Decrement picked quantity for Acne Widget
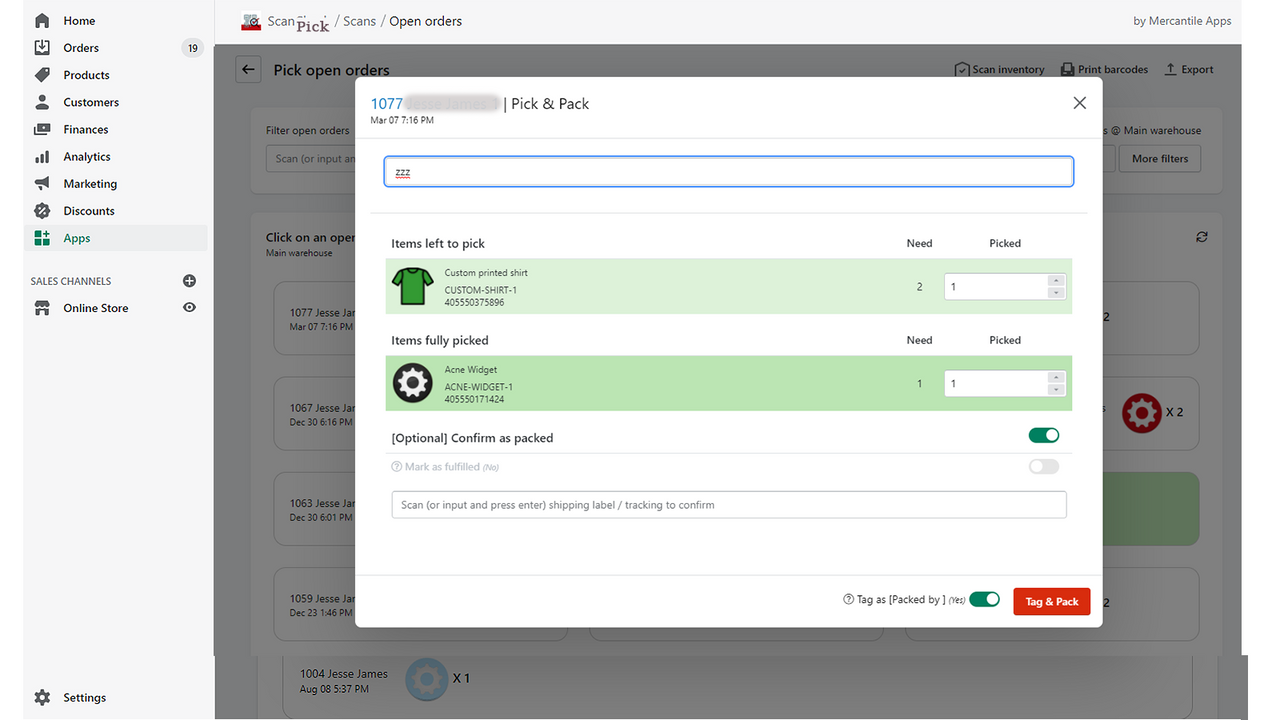 click(x=1057, y=388)
